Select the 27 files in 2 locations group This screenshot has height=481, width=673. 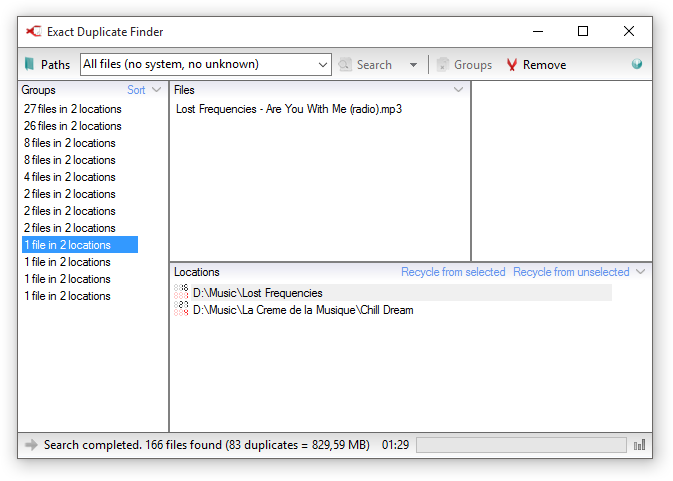pos(73,109)
